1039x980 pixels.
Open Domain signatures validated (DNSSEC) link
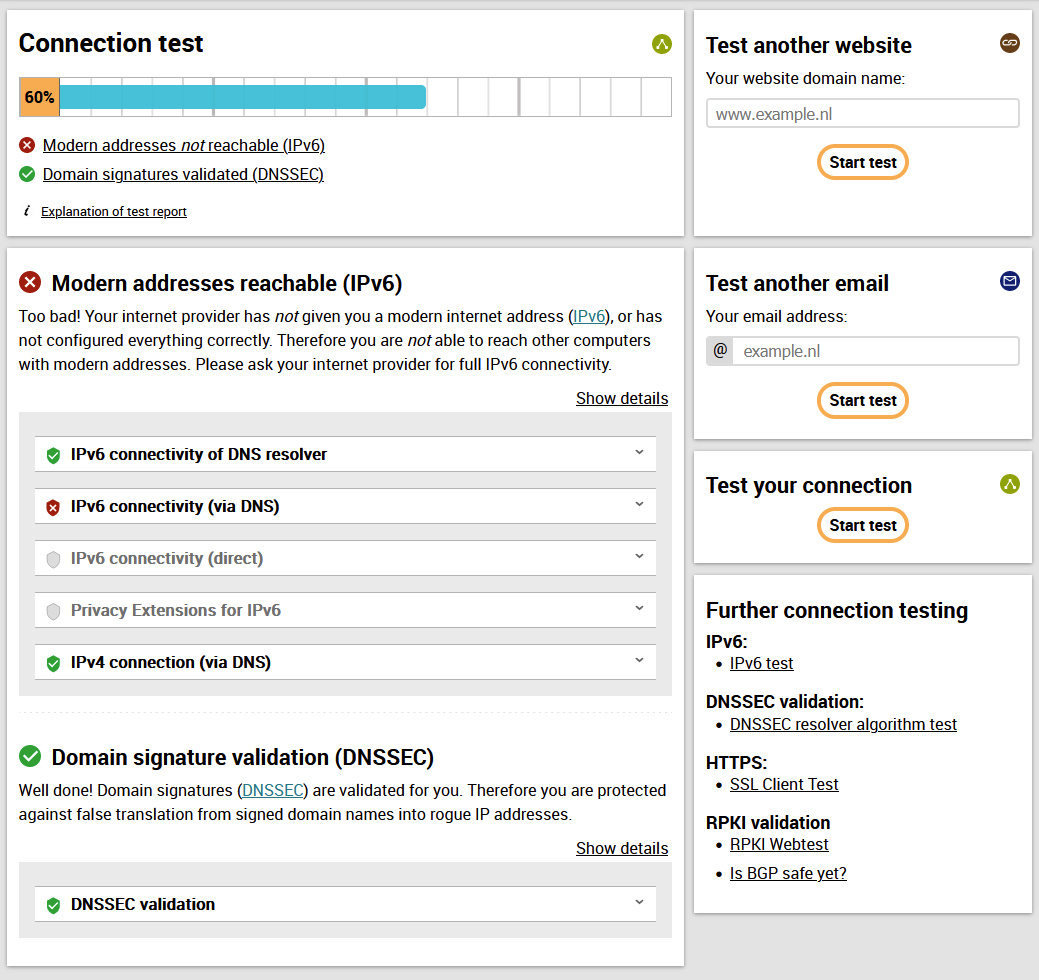(x=183, y=174)
